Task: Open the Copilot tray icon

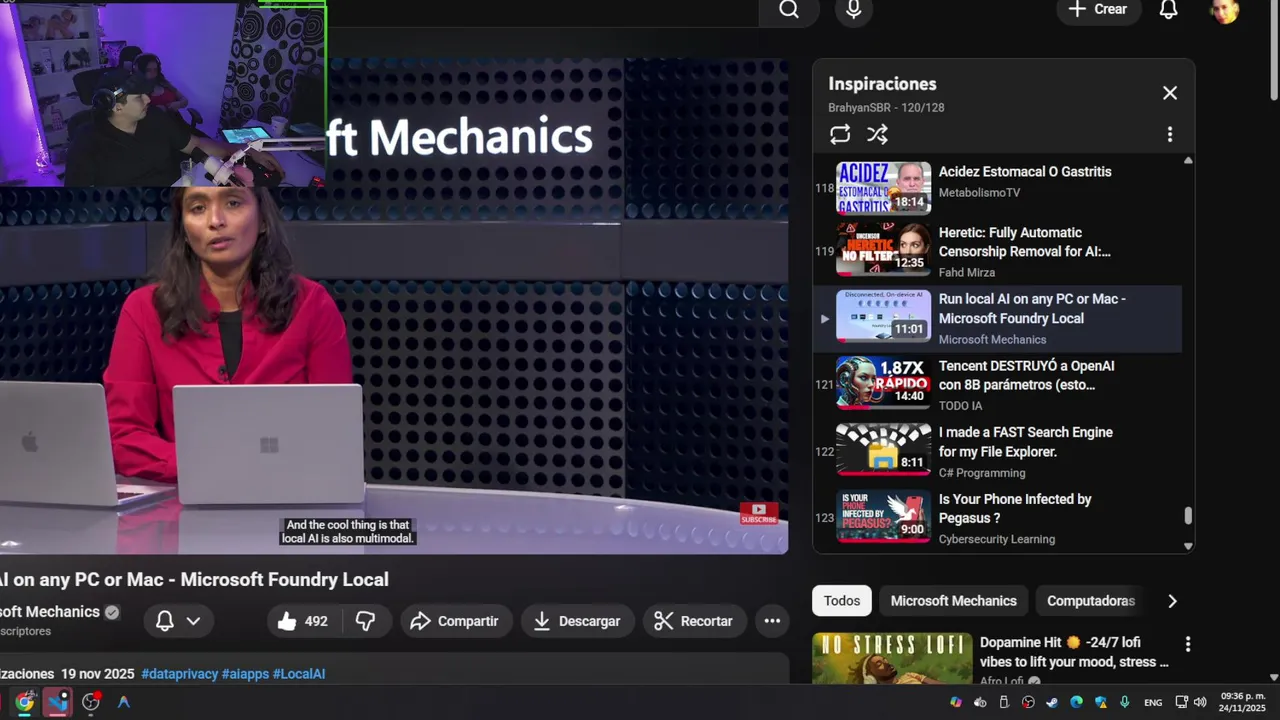Action: point(956,702)
